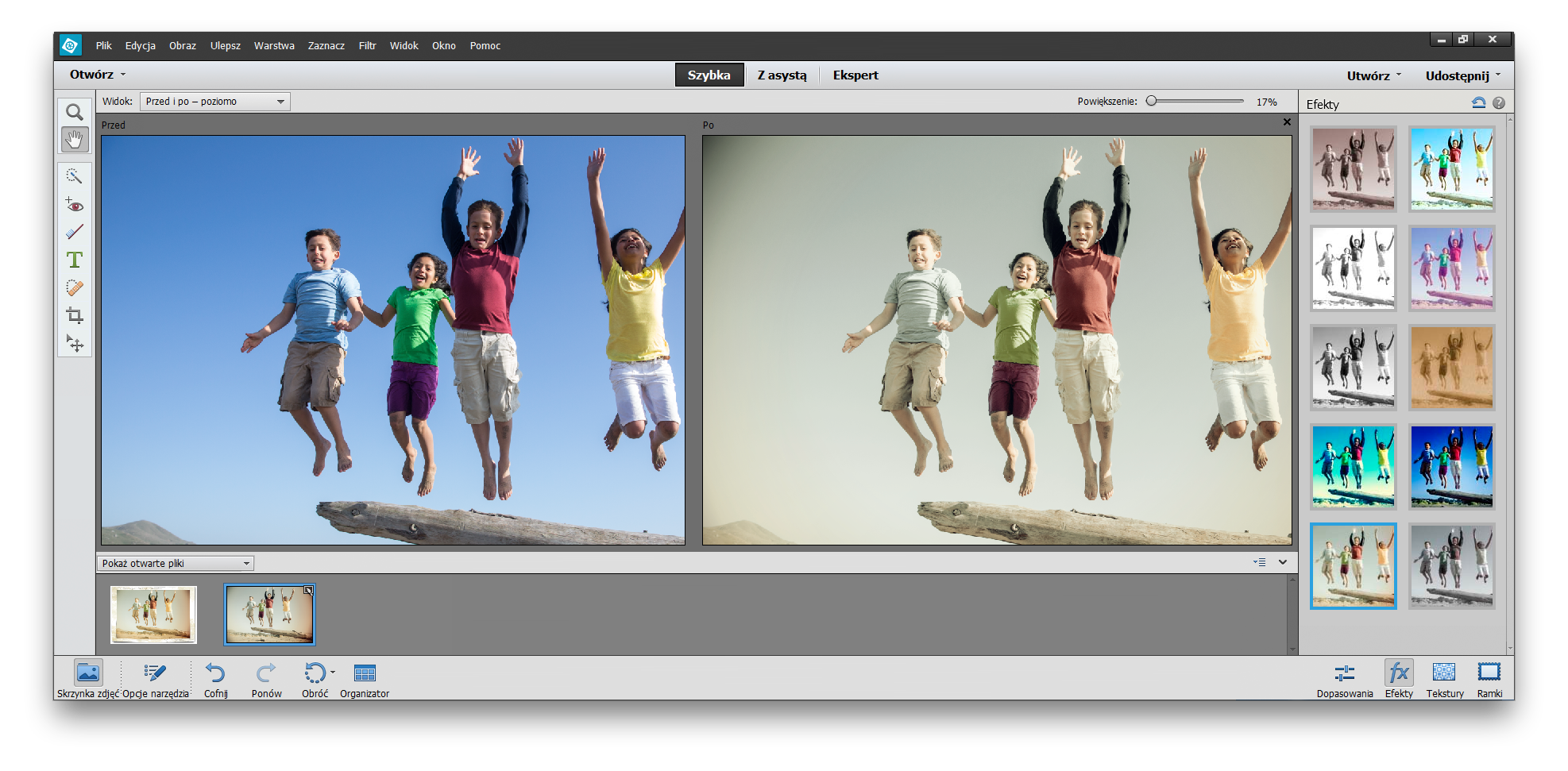Close the Po preview with the X

pyautogui.click(x=1288, y=122)
